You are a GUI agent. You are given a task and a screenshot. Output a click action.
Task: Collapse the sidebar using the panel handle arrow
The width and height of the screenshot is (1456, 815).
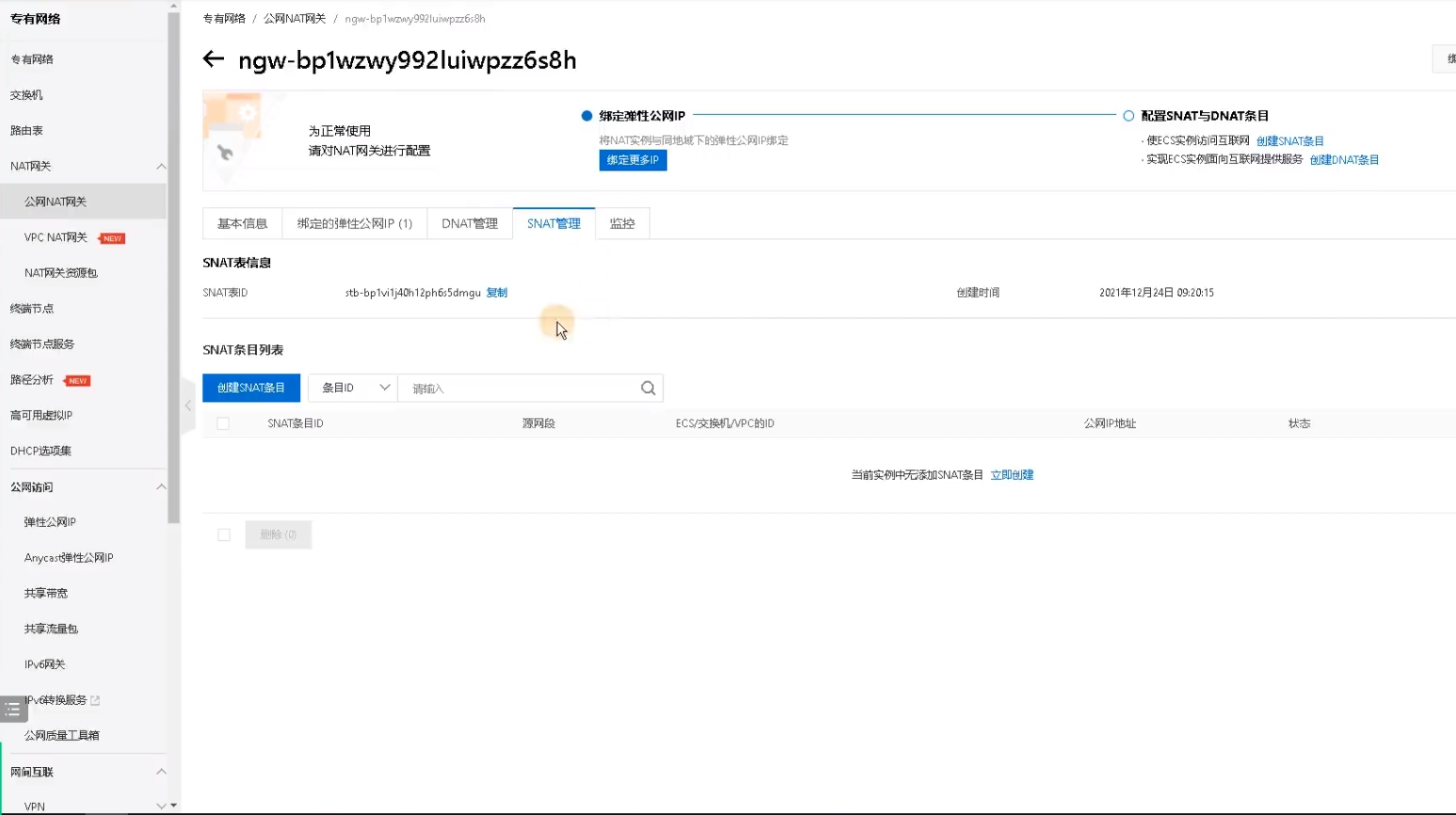click(187, 405)
